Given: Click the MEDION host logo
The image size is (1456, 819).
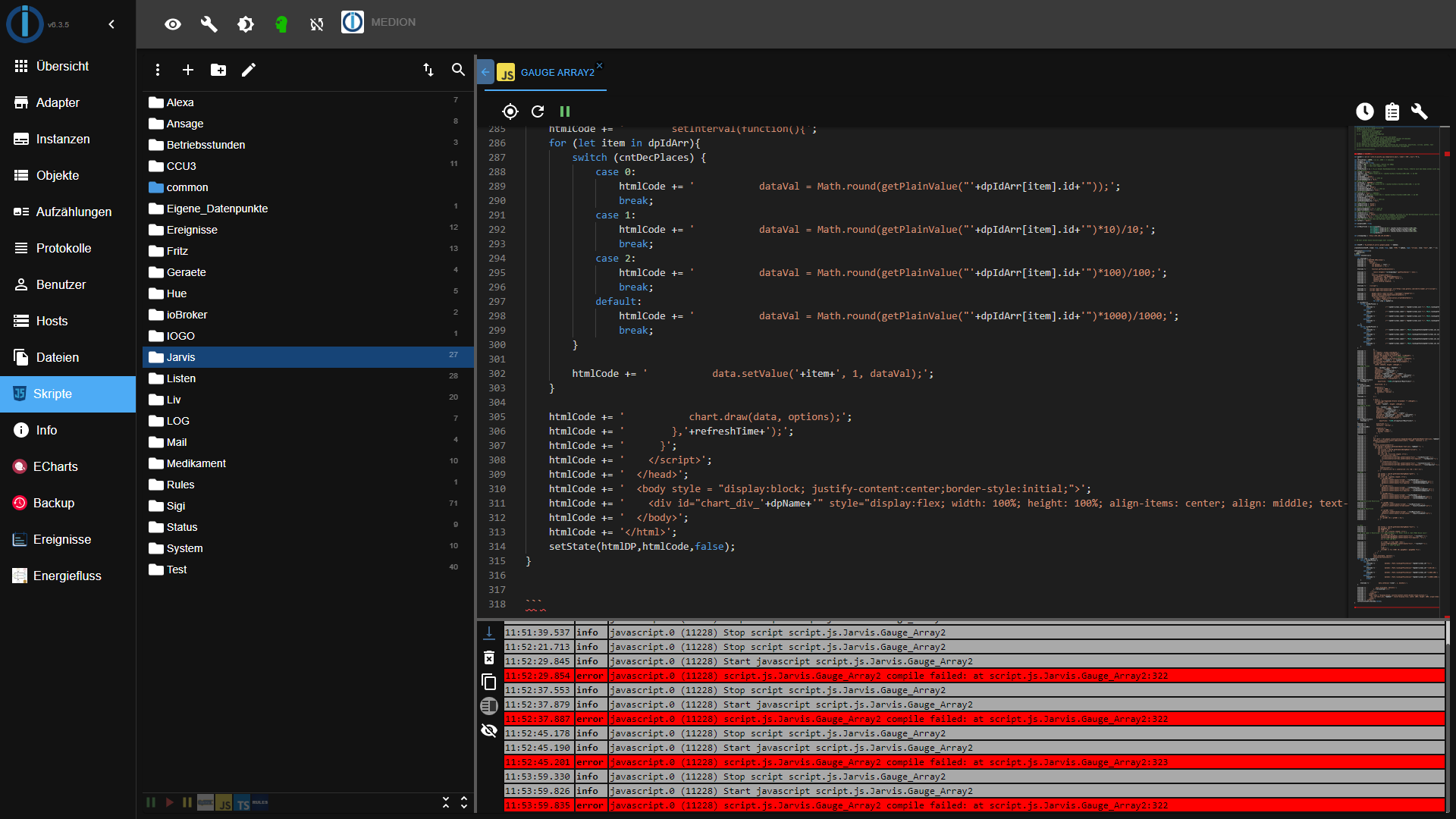Looking at the screenshot, I should click(353, 22).
